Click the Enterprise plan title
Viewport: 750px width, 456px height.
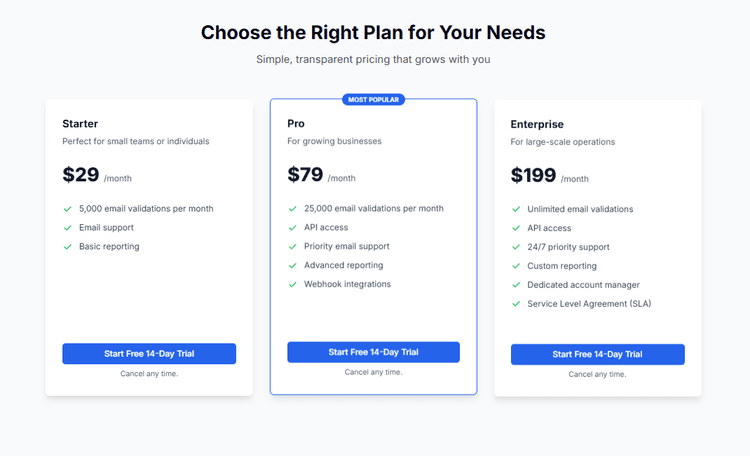pos(537,124)
